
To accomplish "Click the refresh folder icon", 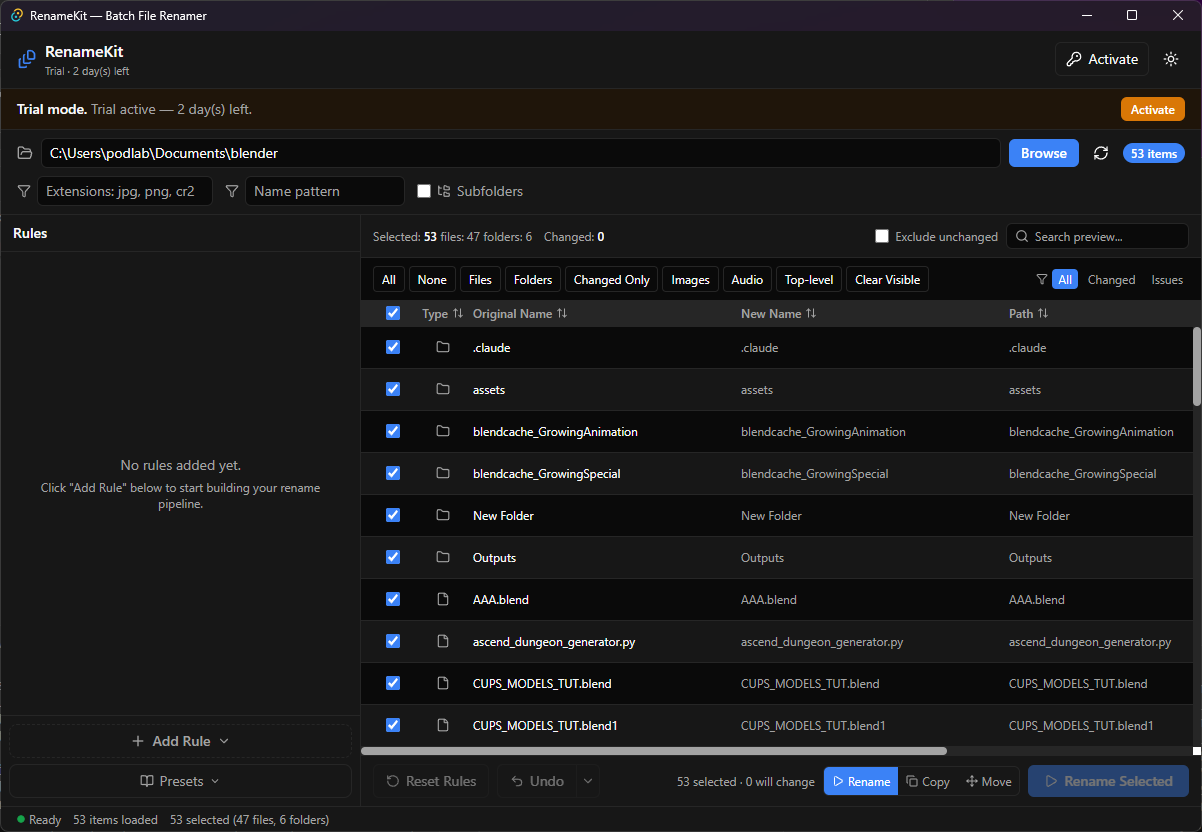I will (1101, 153).
